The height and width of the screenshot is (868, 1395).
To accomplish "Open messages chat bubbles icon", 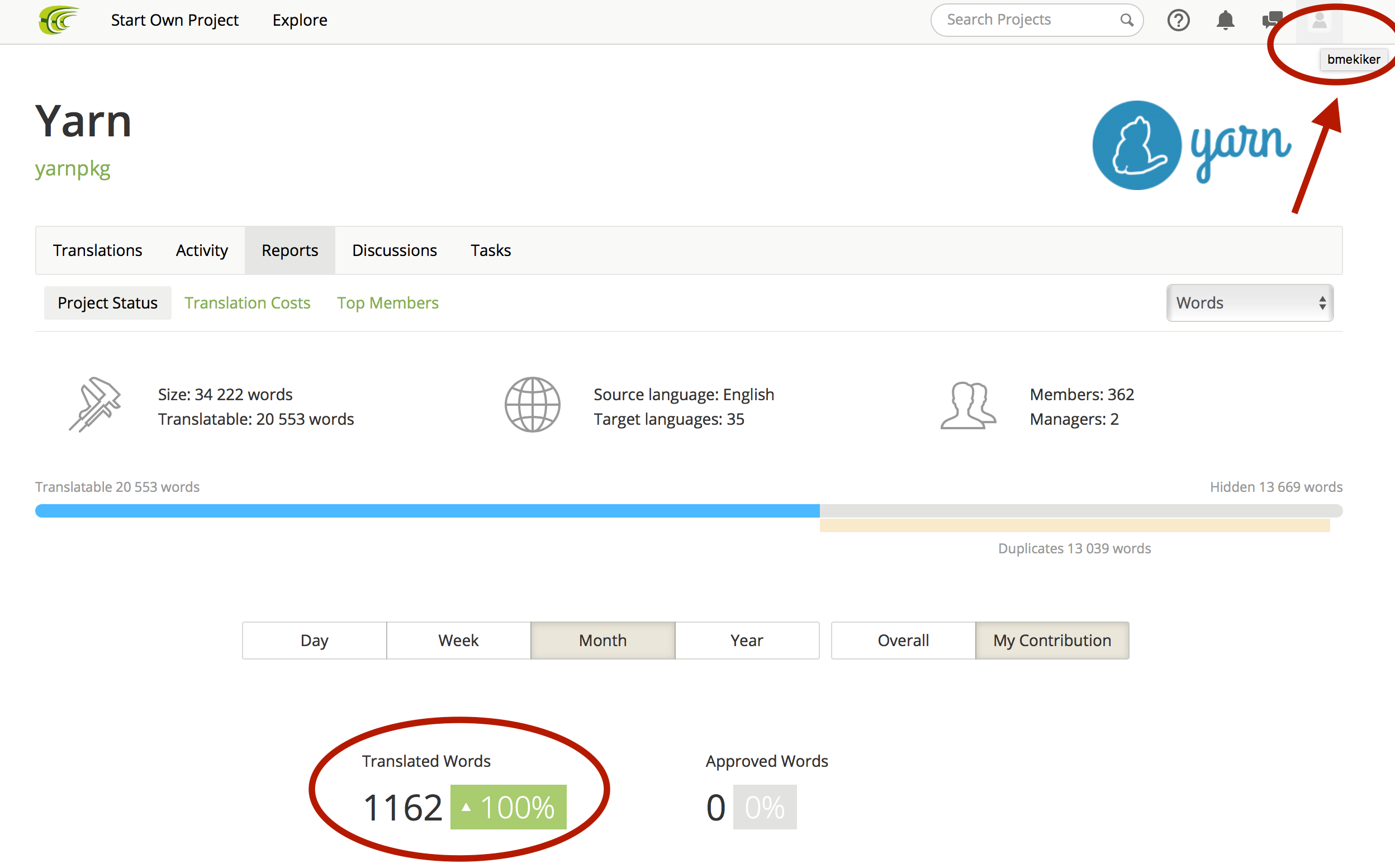I will pos(1272,20).
